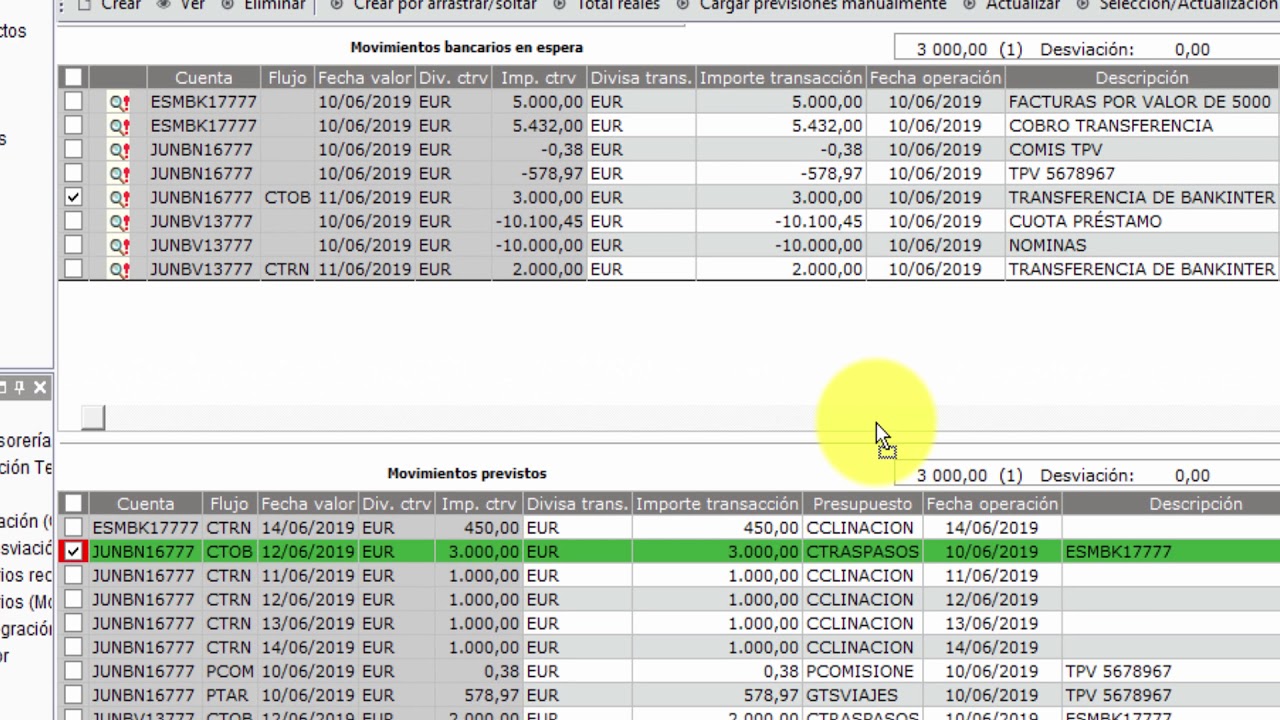Click magnifier icon on 2.000,00 TRANSFERENCIA DE BANKINTER row
The height and width of the screenshot is (720, 1280).
tap(119, 270)
